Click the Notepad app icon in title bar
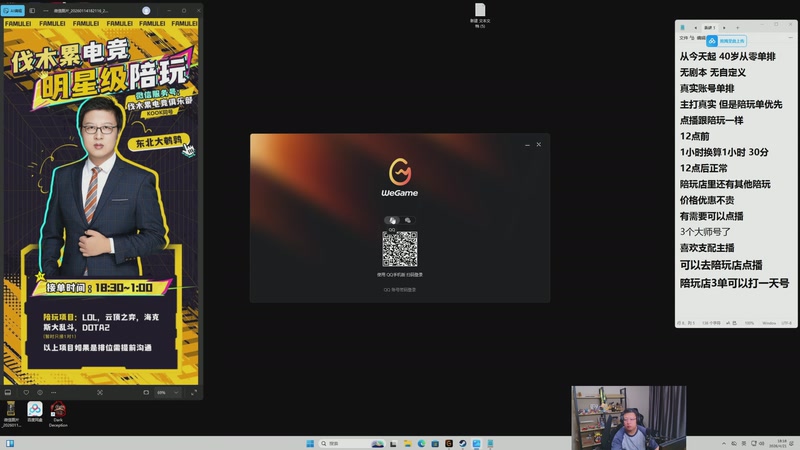The height and width of the screenshot is (450, 800). [683, 28]
